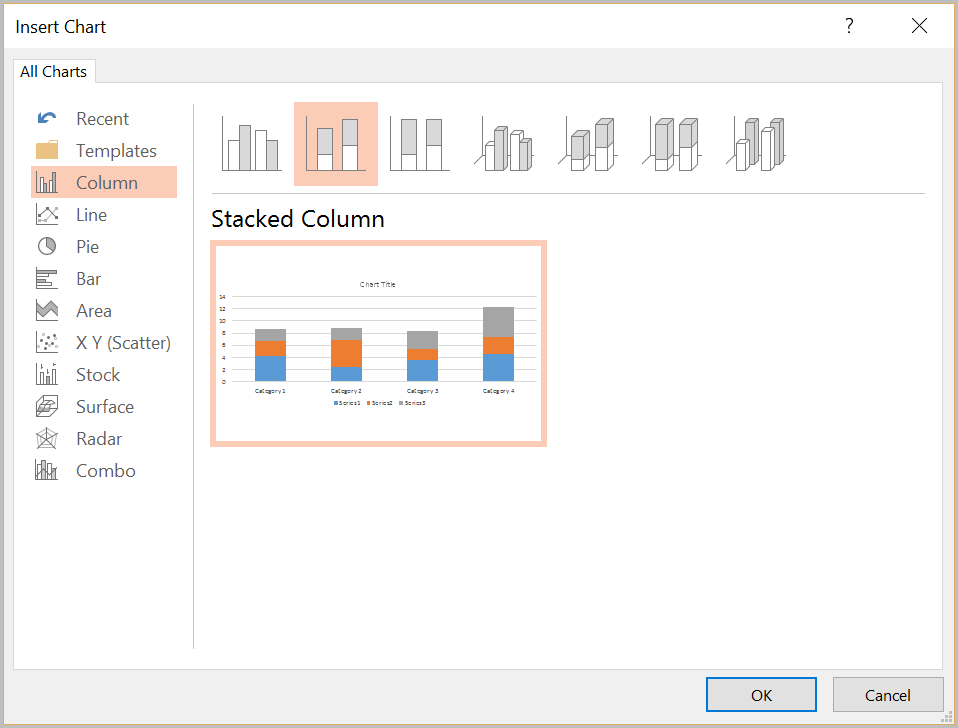Click the highlighted Stacked Column subtype icon
This screenshot has width=958, height=728.
336,145
